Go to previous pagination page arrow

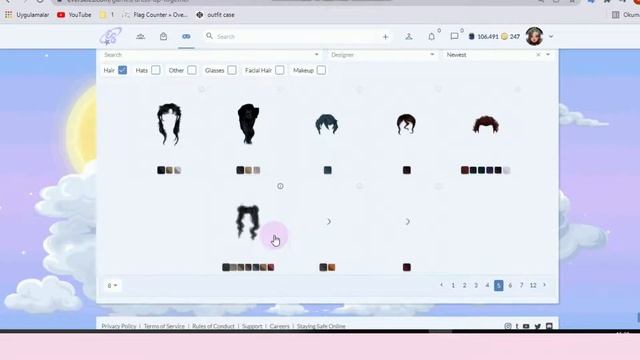point(442,285)
